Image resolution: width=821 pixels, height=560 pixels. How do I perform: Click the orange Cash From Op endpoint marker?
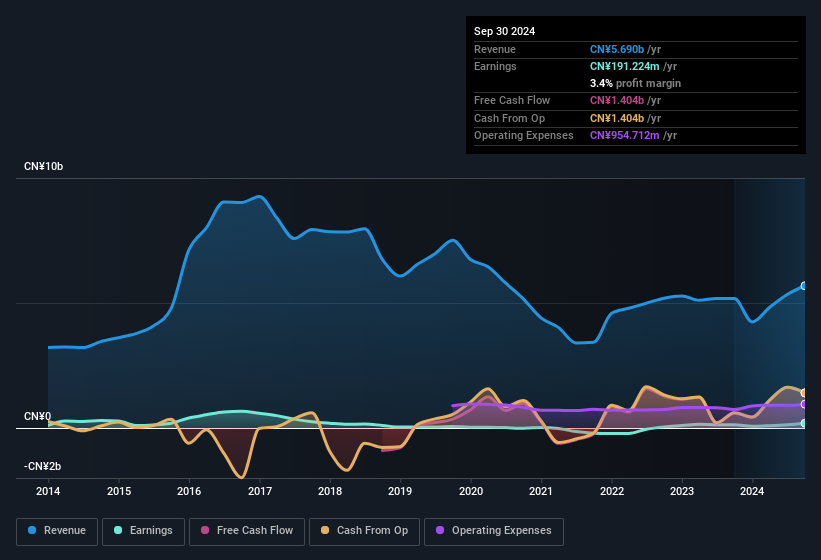click(x=803, y=393)
